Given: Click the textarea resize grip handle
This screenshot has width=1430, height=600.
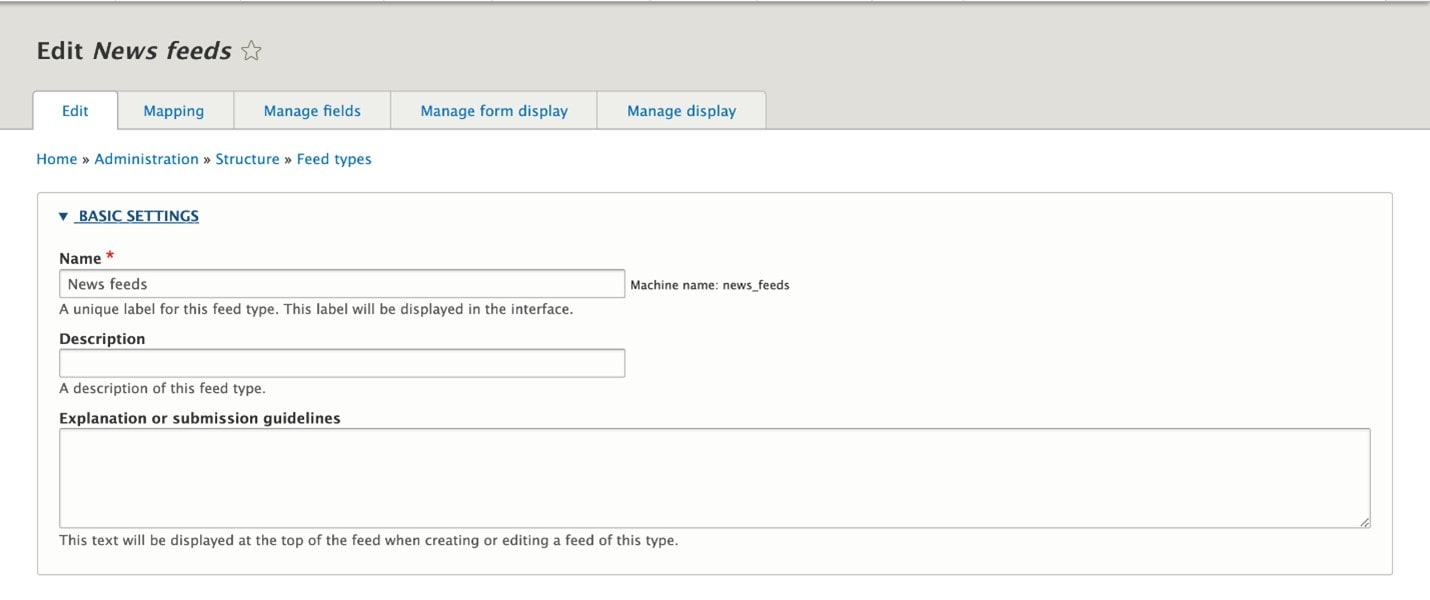Looking at the screenshot, I should pos(1364,521).
